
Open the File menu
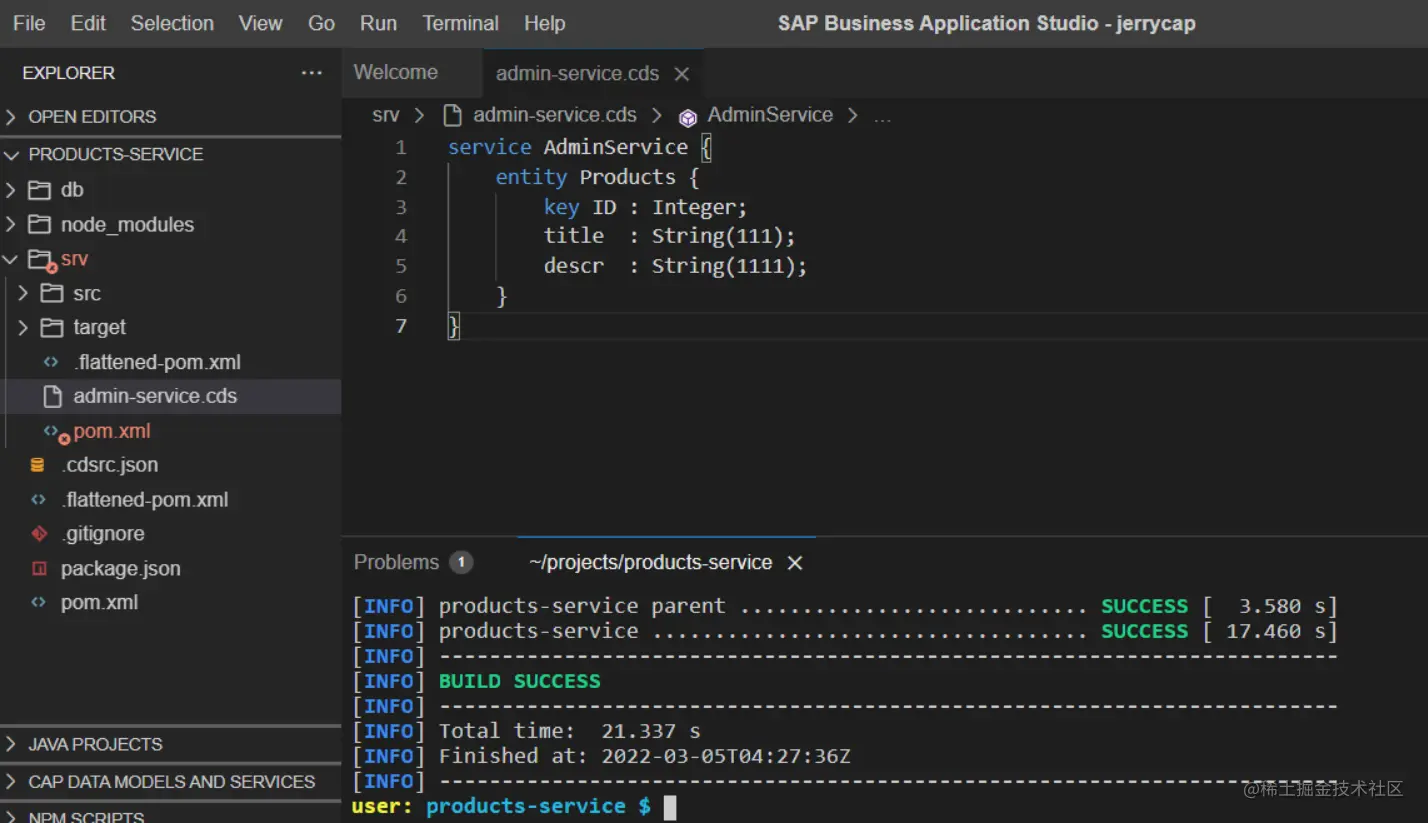coord(29,23)
